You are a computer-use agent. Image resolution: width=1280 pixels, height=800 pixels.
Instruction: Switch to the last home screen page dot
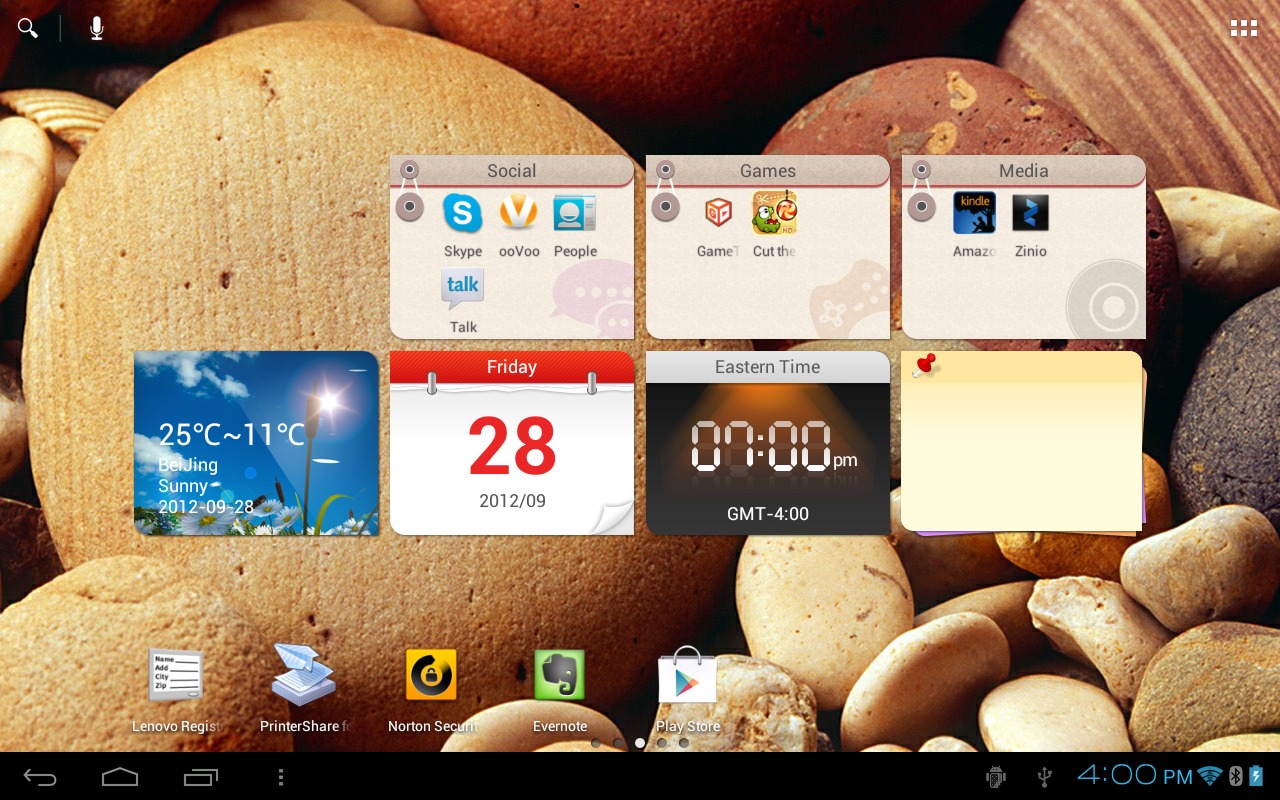(x=684, y=743)
